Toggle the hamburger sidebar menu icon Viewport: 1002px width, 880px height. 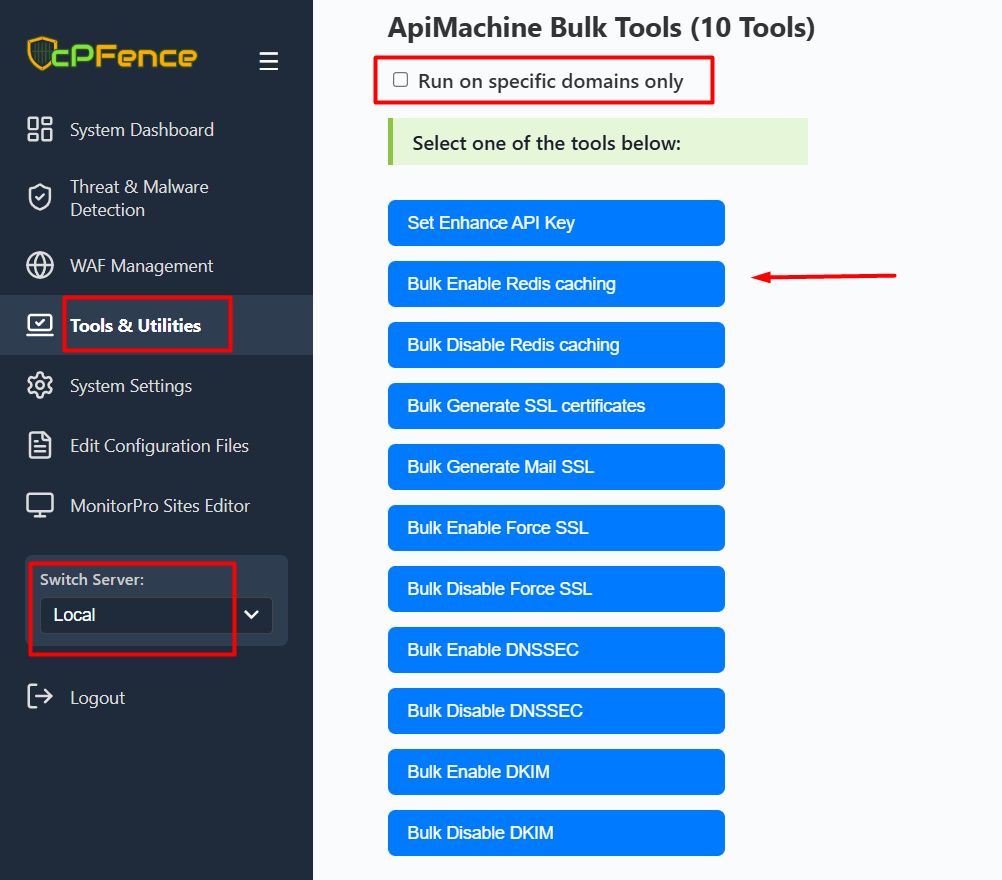[x=269, y=61]
